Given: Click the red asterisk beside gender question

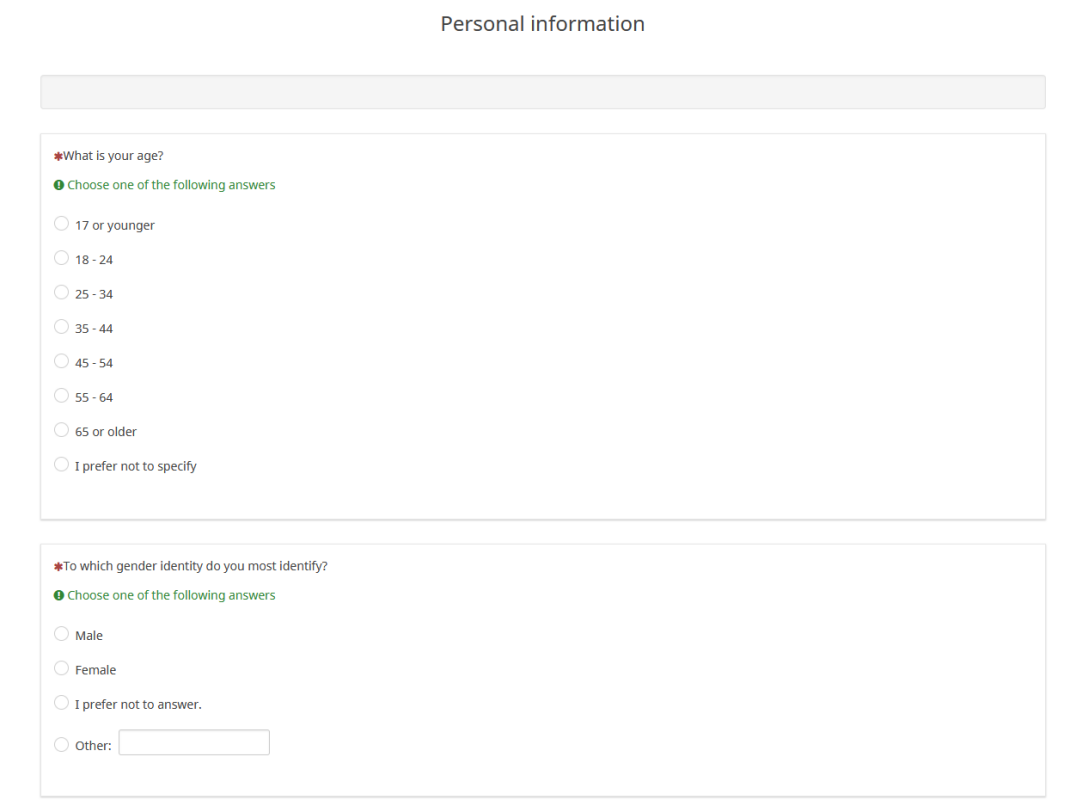Looking at the screenshot, I should pyautogui.click(x=58, y=566).
